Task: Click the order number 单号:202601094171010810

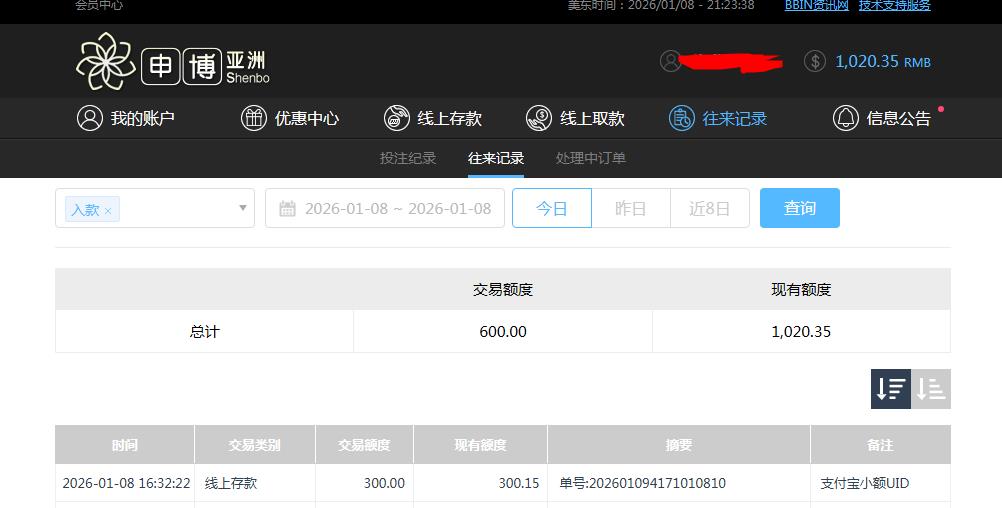Action: coord(642,483)
